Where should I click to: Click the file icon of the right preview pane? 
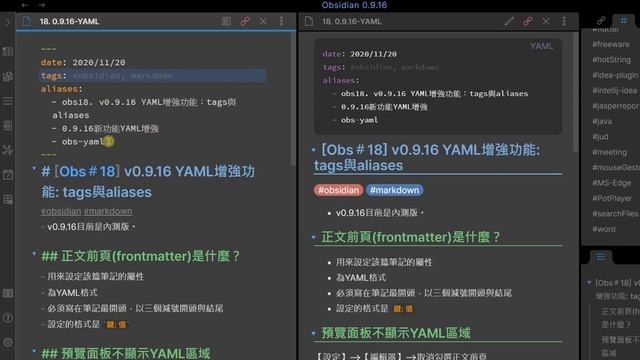(309, 21)
